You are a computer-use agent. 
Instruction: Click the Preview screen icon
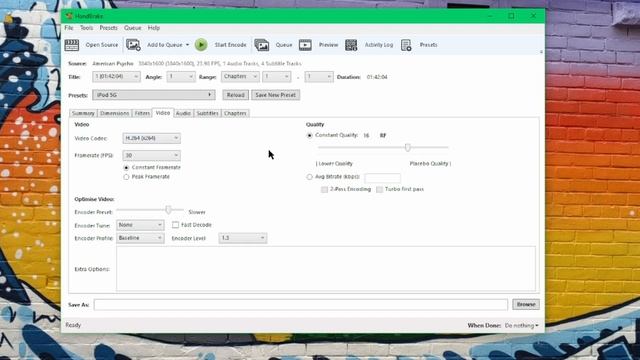305,45
